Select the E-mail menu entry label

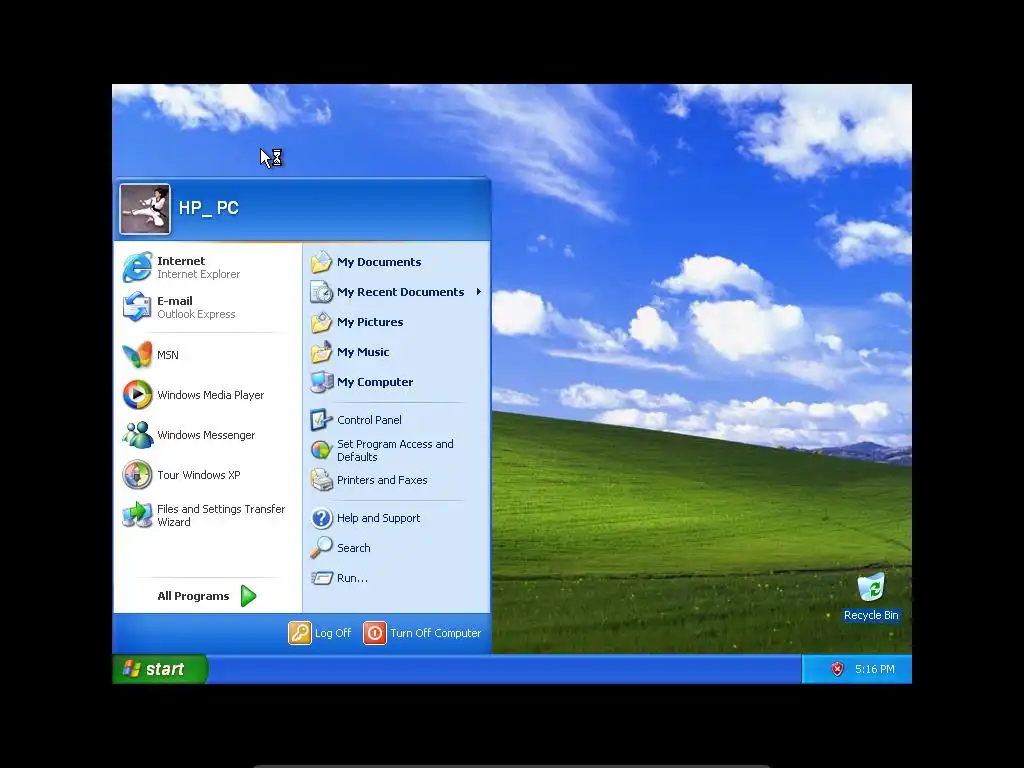point(175,300)
